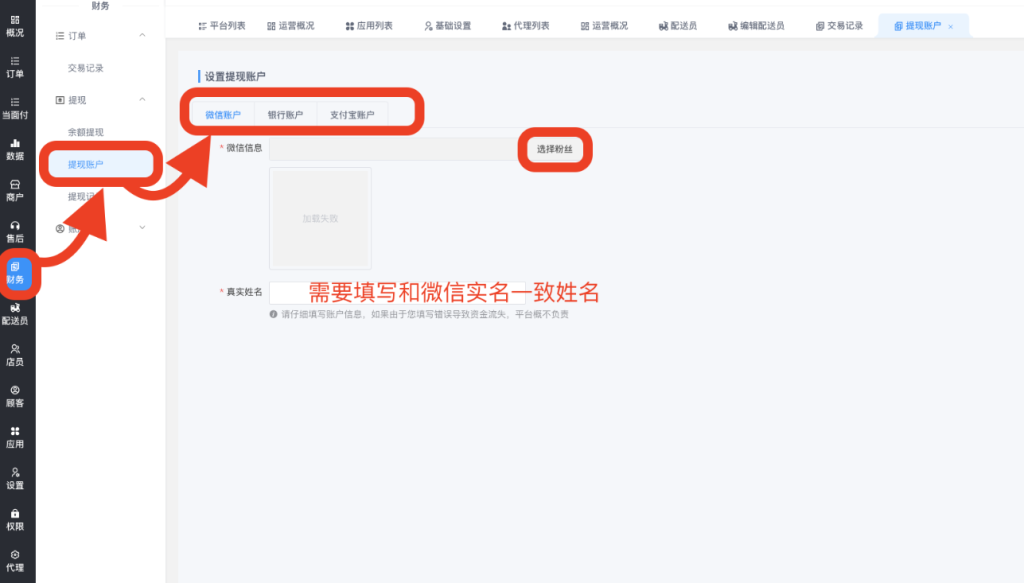
Task: Go to 应用 apps in the sidebar
Action: (x=15, y=437)
